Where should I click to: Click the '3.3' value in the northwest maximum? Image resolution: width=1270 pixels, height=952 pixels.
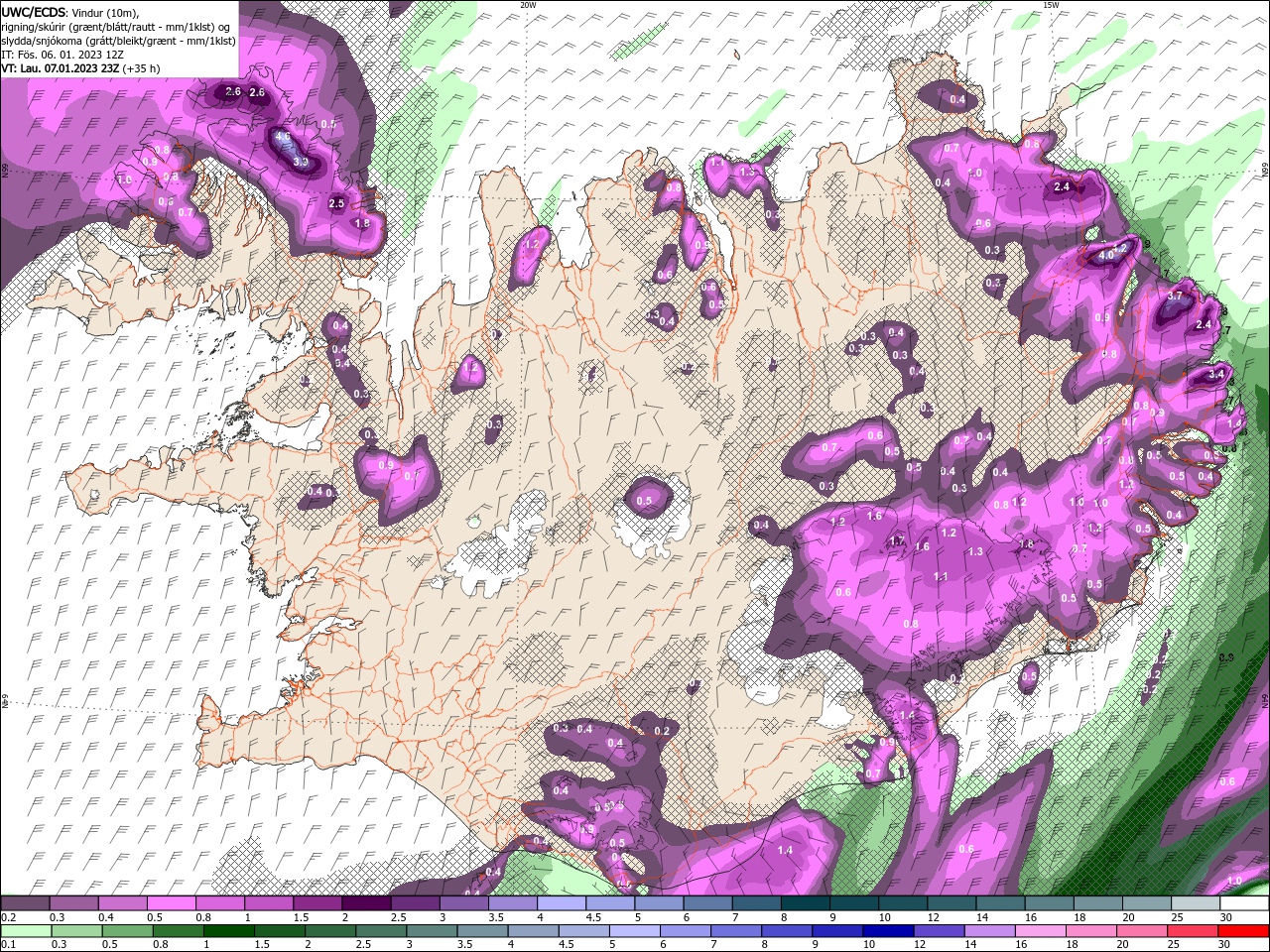(x=302, y=162)
